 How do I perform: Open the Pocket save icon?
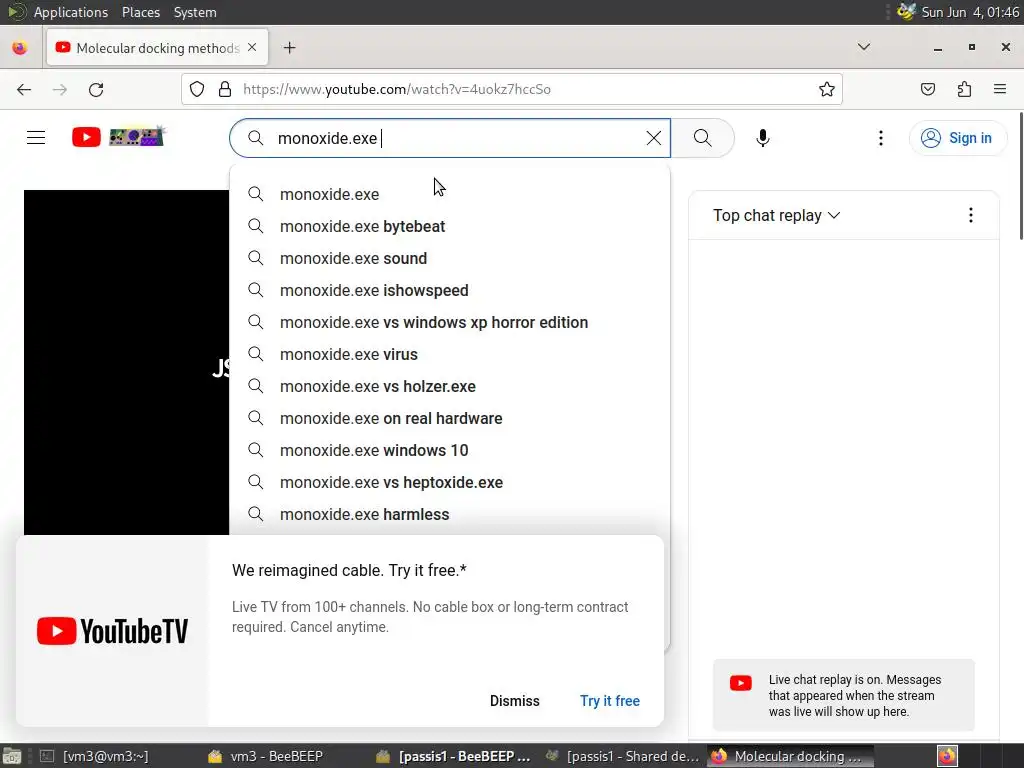(x=927, y=89)
